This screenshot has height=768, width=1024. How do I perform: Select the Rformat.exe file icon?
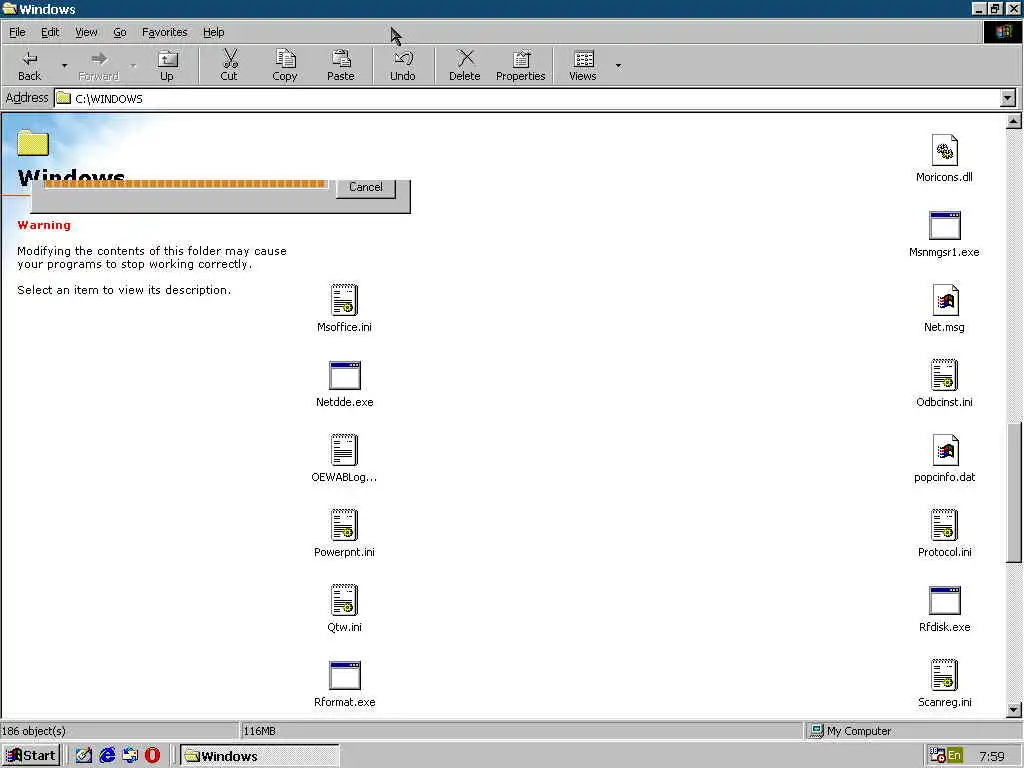pos(345,675)
